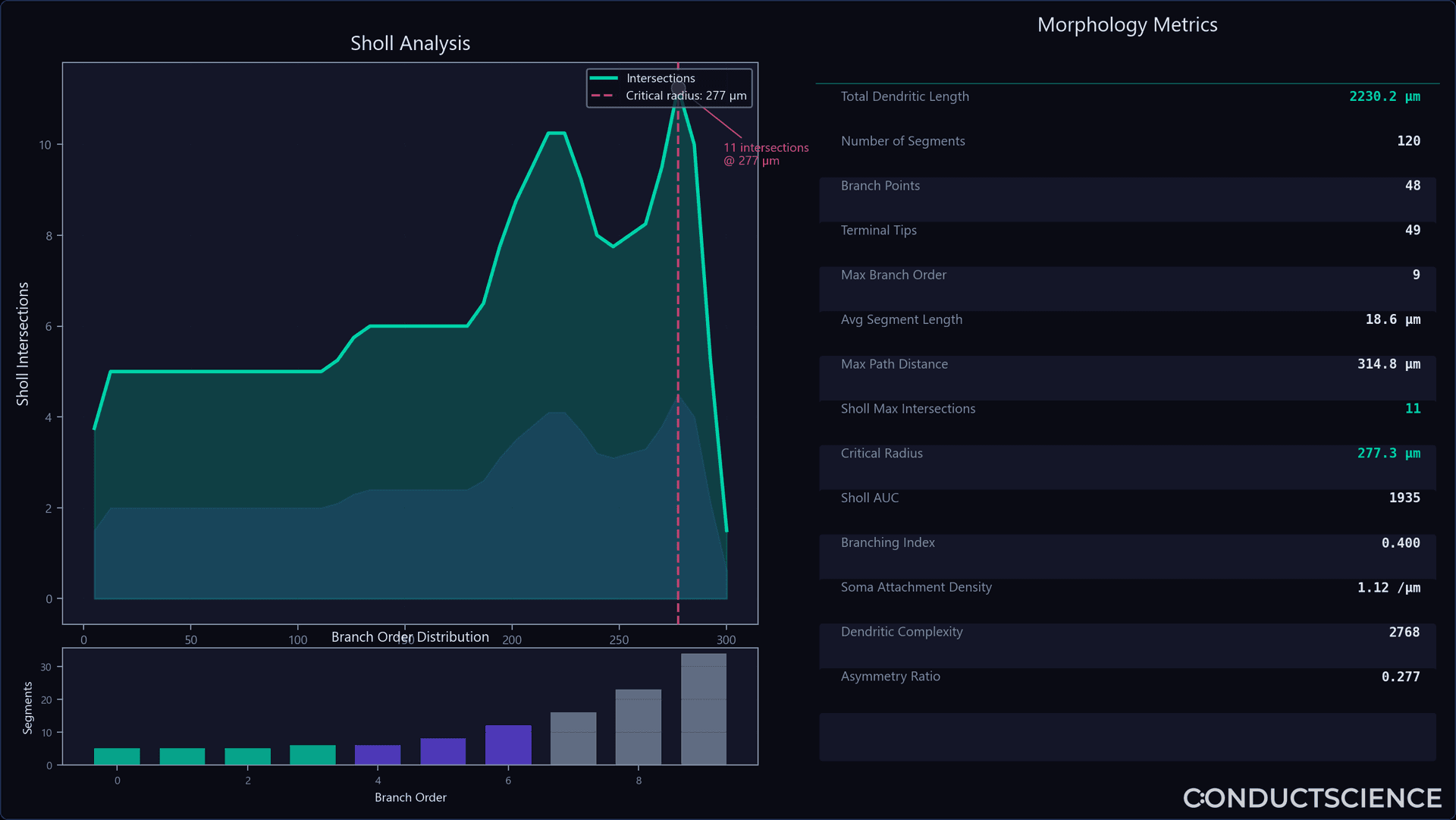
Task: Click the Soma Attachment Density label
Action: [916, 588]
